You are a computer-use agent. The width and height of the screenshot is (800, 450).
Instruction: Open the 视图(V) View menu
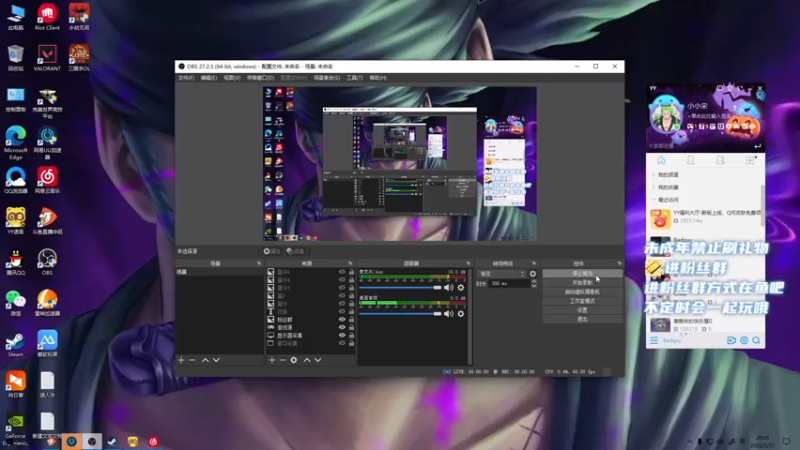[x=232, y=78]
